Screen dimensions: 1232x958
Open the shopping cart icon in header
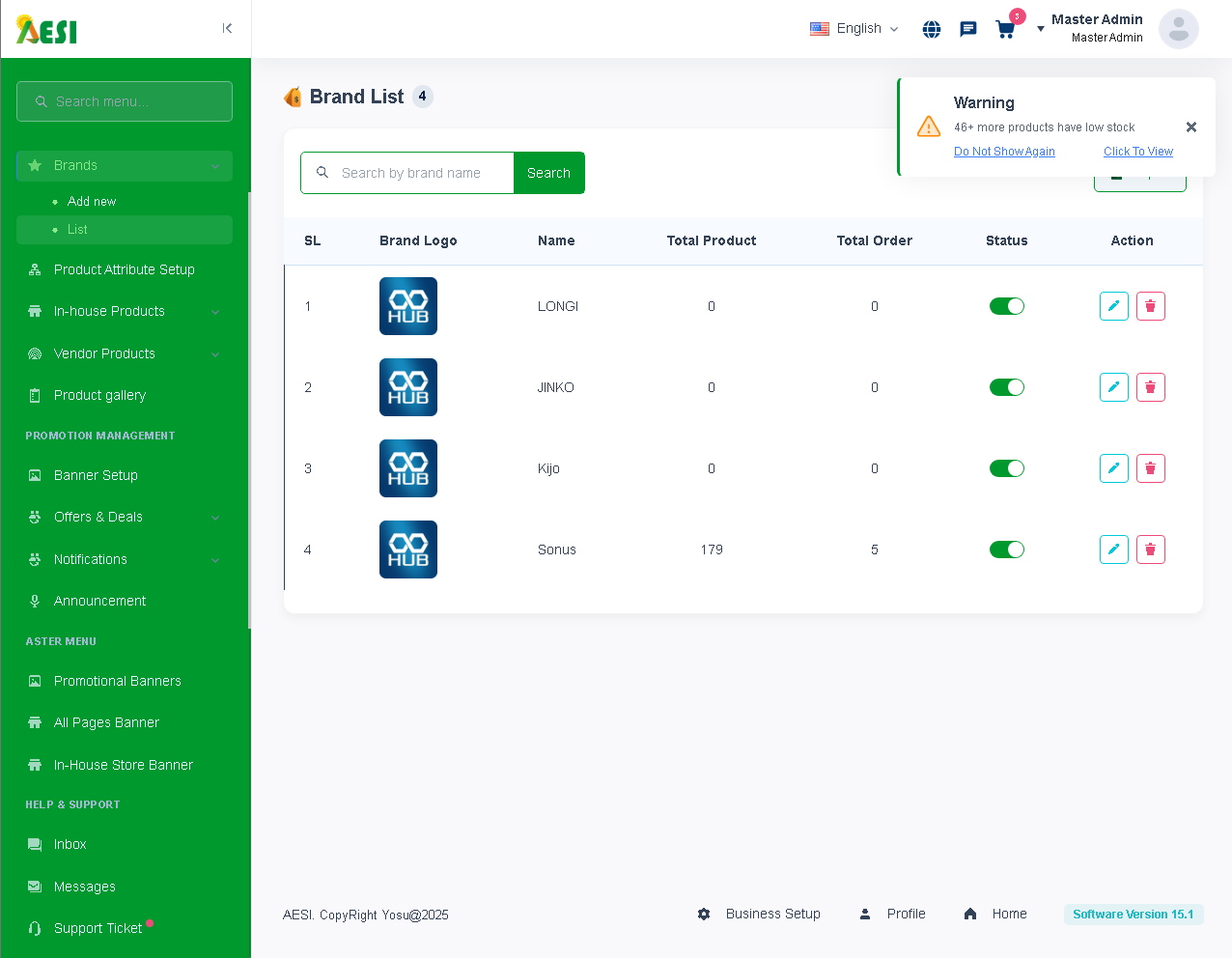[1005, 29]
